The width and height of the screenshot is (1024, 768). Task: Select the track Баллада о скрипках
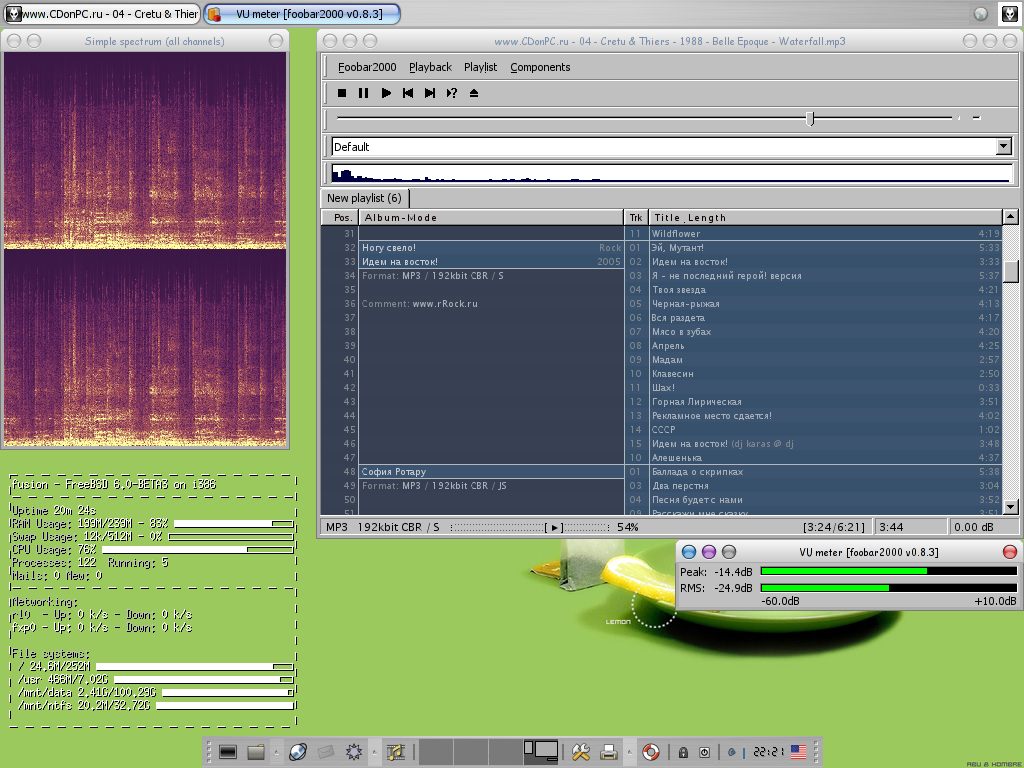(x=825, y=472)
